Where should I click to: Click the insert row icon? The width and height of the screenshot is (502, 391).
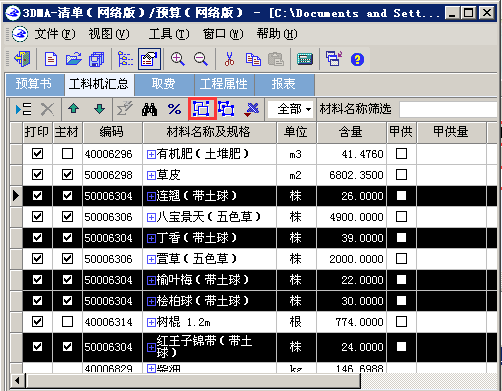pos(23,109)
